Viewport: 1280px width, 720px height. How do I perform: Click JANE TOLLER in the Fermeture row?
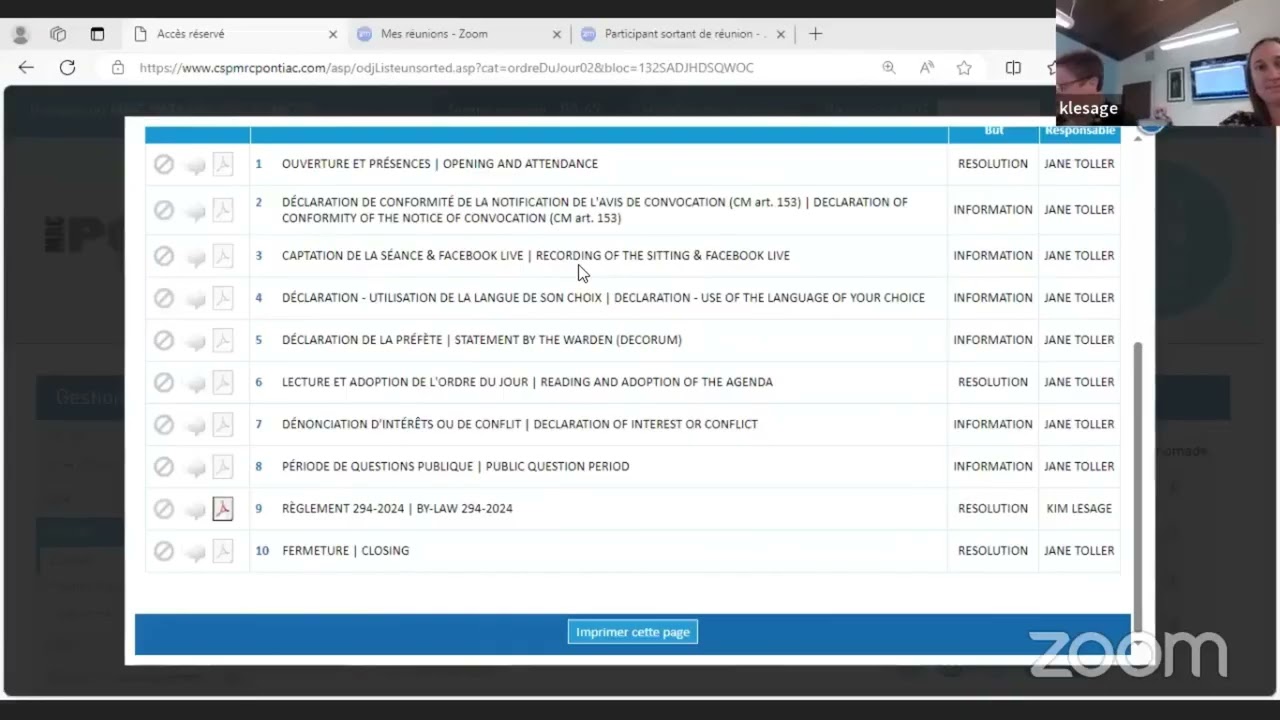click(1079, 551)
